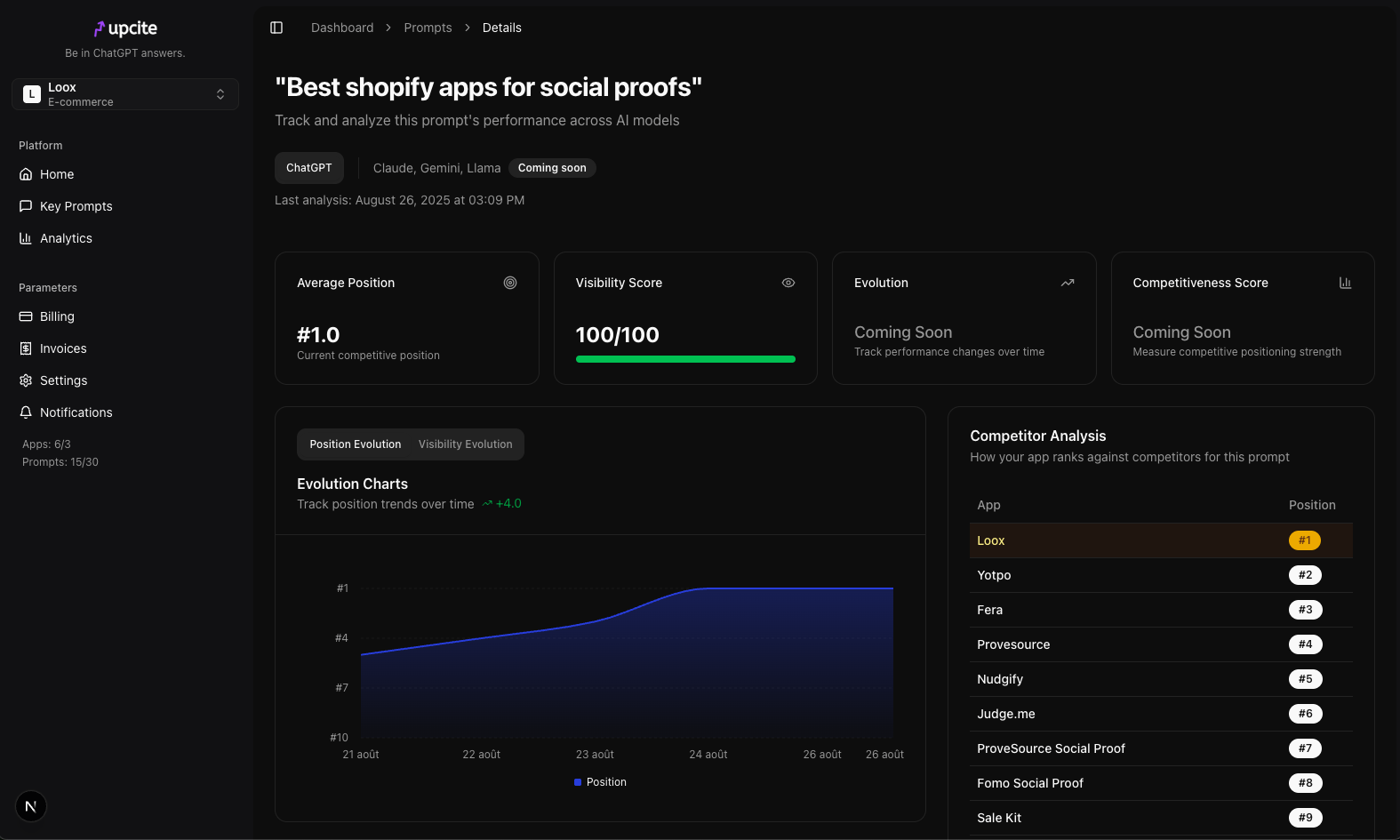Click the #5 position badge
The width and height of the screenshot is (1400, 840).
(1305, 679)
